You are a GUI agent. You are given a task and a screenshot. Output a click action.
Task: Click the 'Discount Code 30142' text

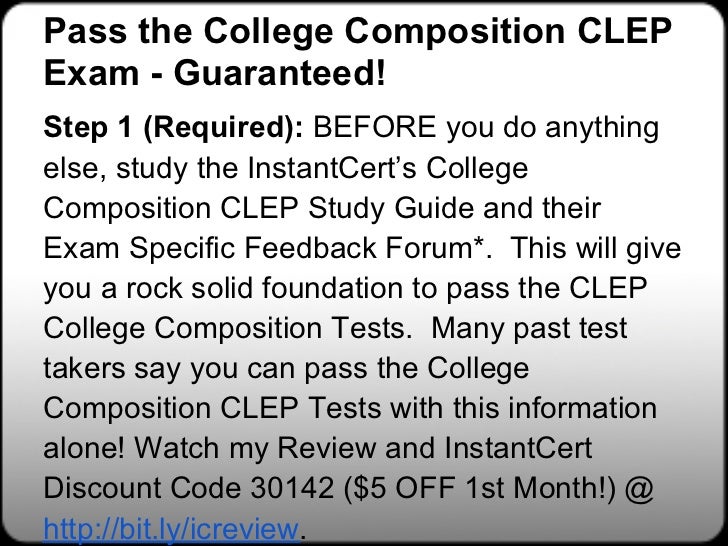188,488
